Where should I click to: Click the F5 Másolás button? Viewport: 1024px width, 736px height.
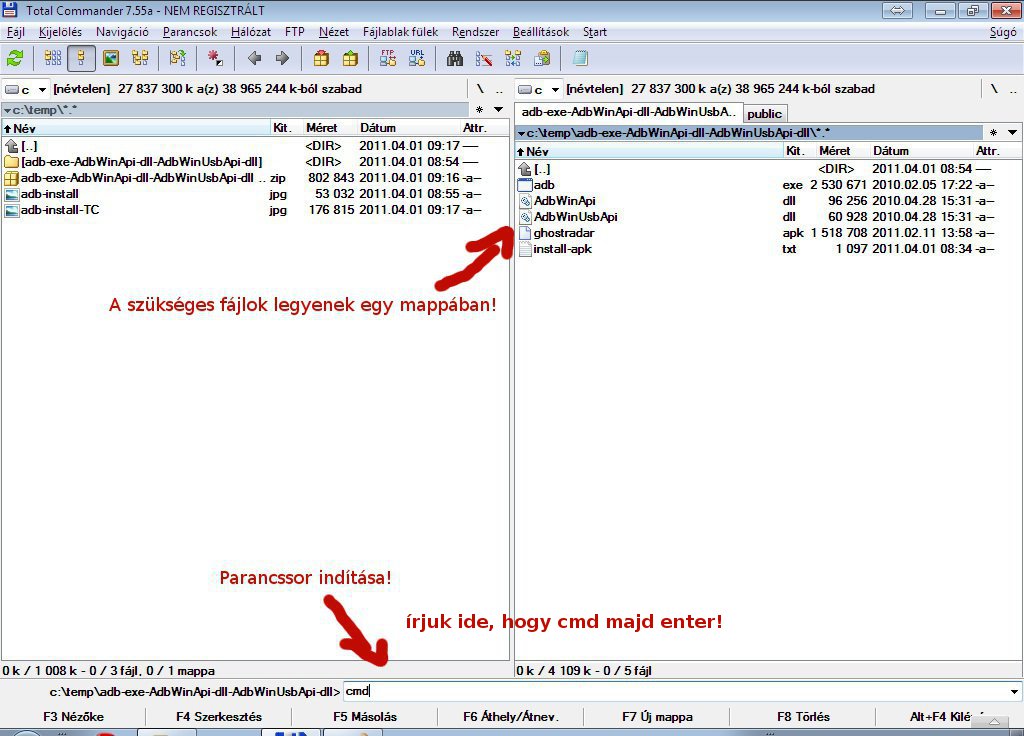365,716
